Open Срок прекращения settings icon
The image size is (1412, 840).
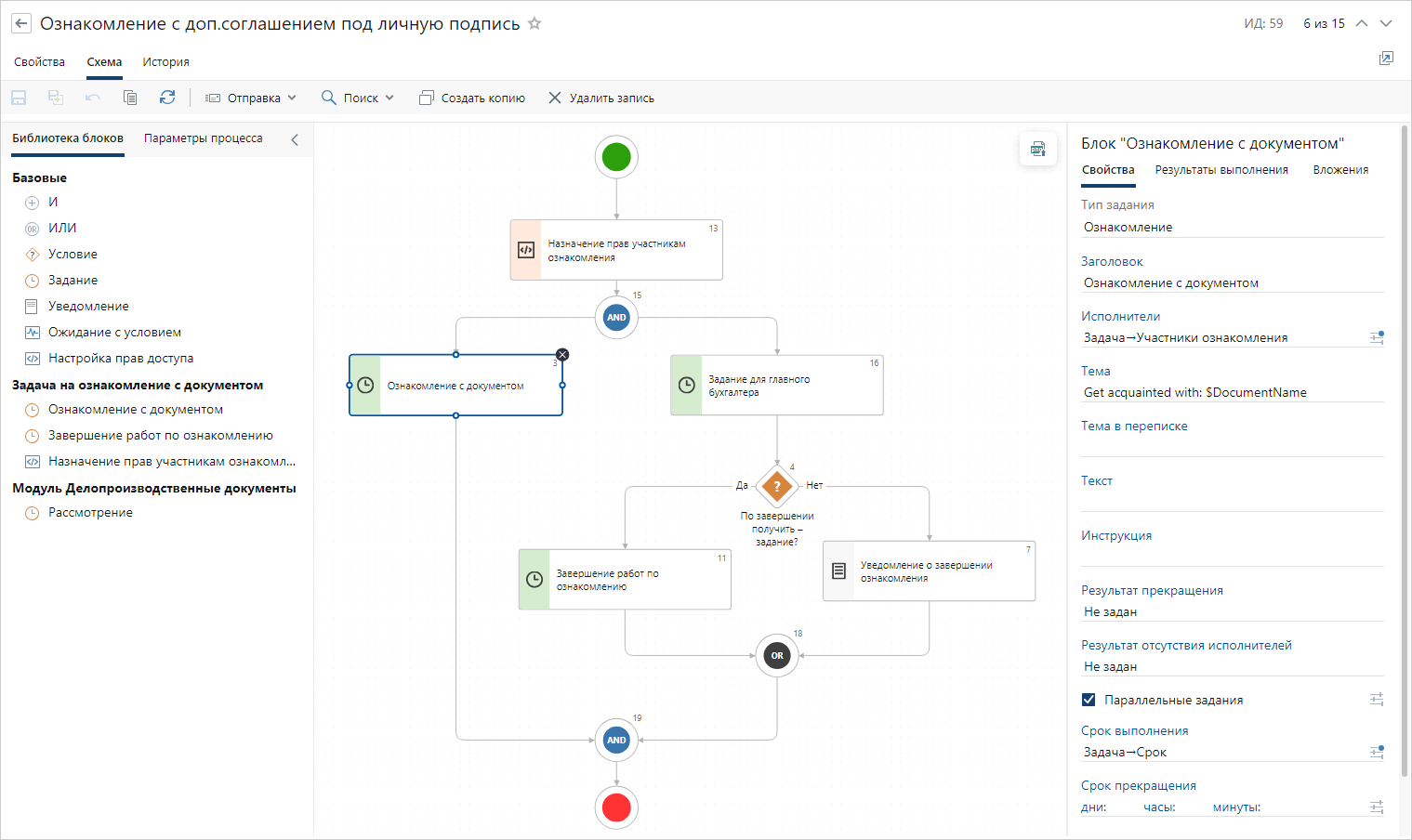[1377, 807]
